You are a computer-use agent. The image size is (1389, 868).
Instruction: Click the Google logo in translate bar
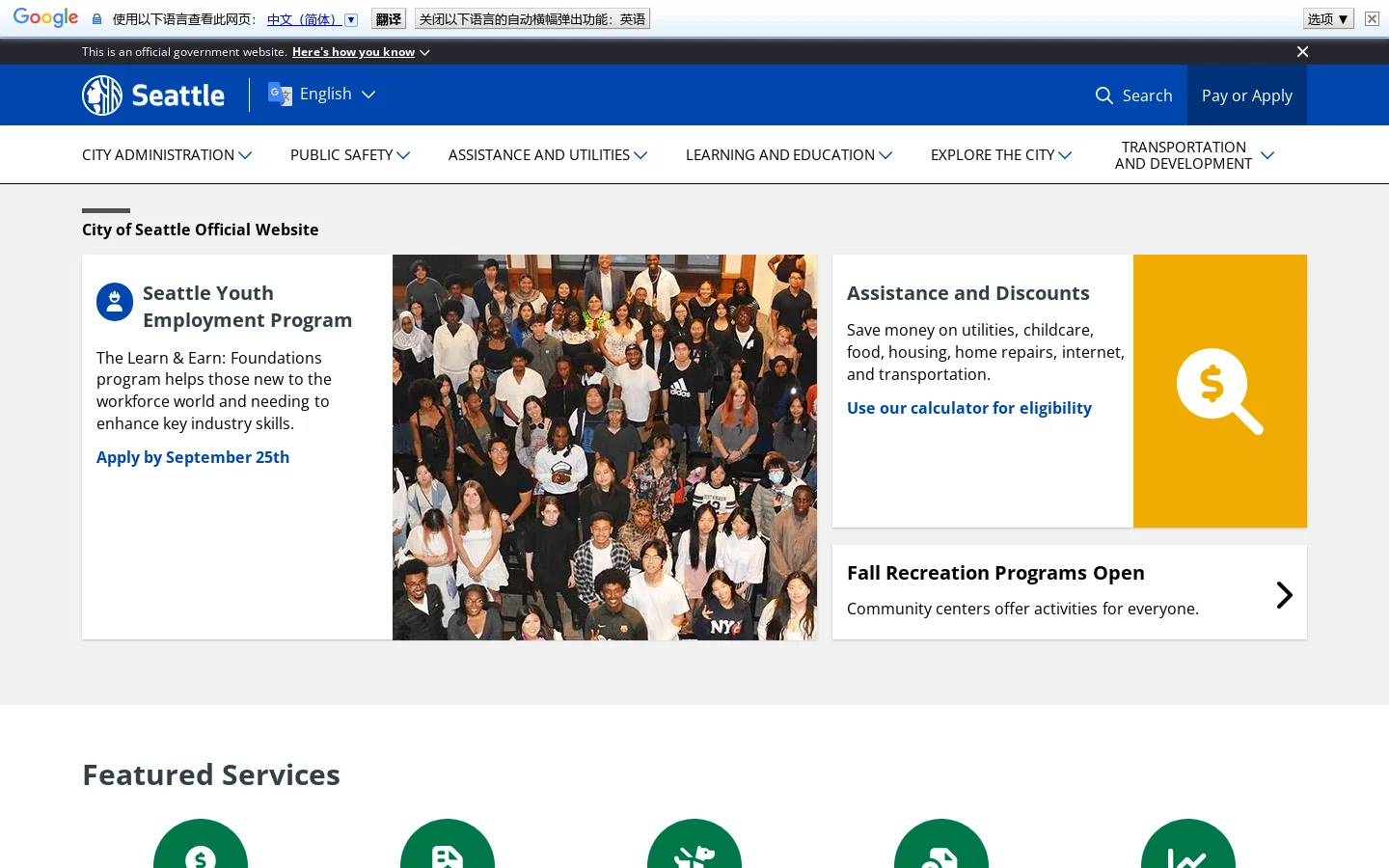tap(45, 18)
